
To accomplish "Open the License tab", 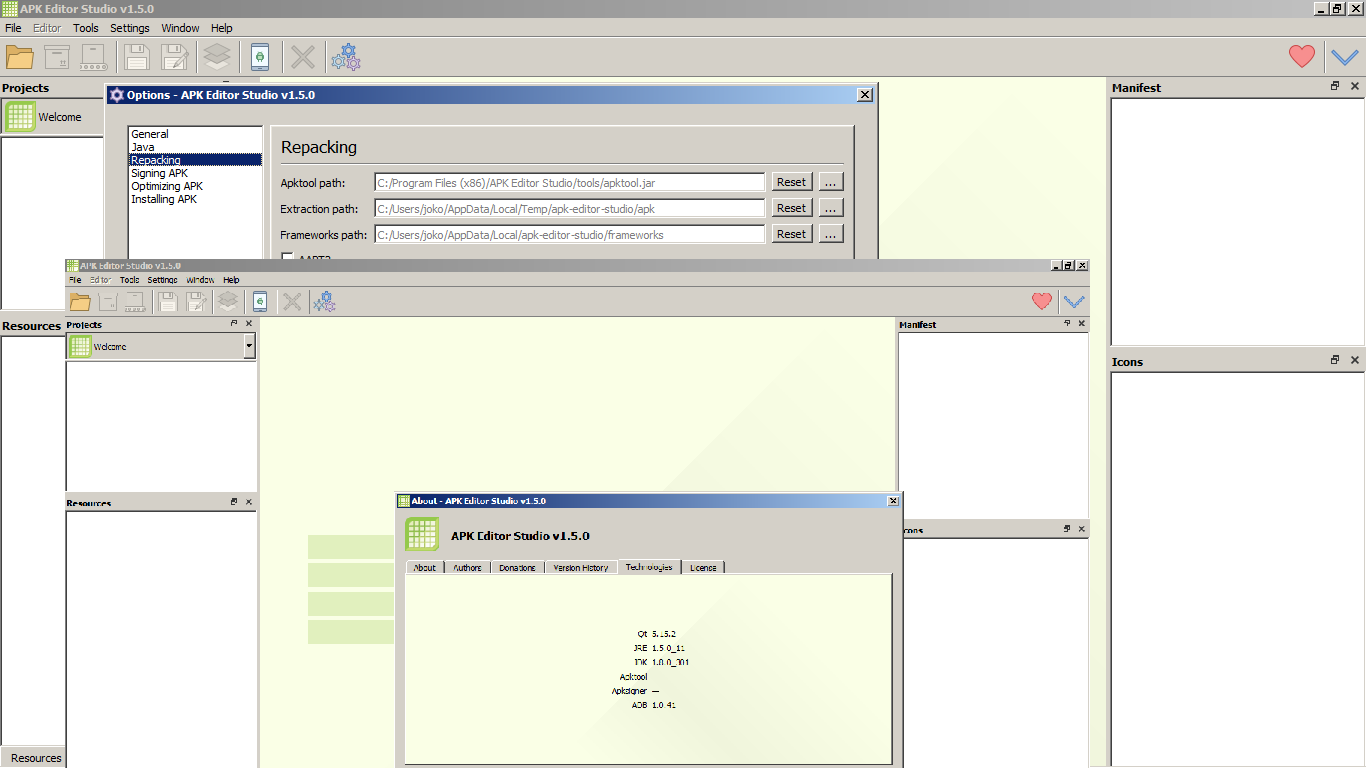I will [x=703, y=567].
